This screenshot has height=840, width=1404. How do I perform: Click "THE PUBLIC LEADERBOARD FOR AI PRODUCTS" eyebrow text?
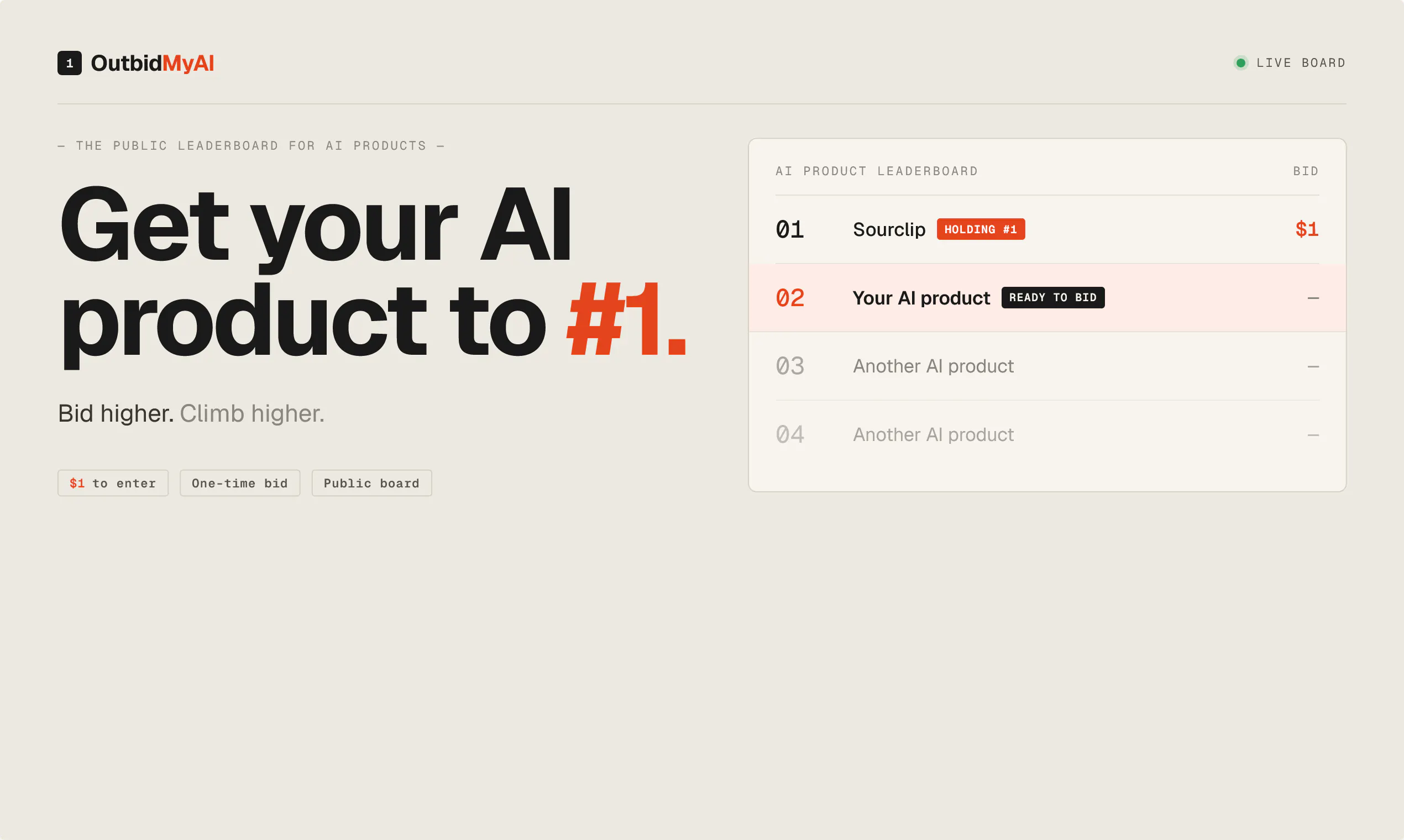pos(251,145)
